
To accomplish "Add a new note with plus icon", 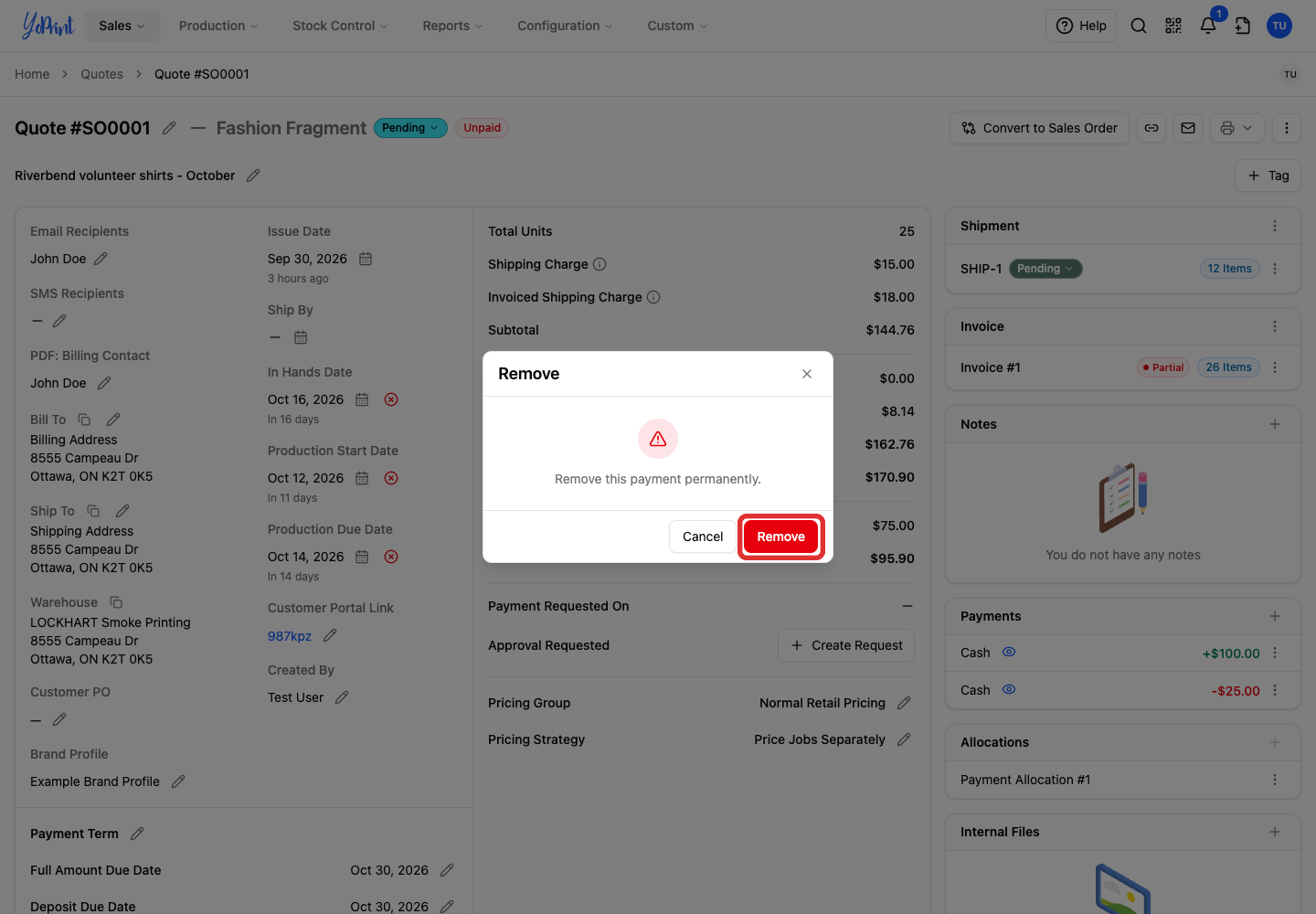I will (x=1275, y=424).
